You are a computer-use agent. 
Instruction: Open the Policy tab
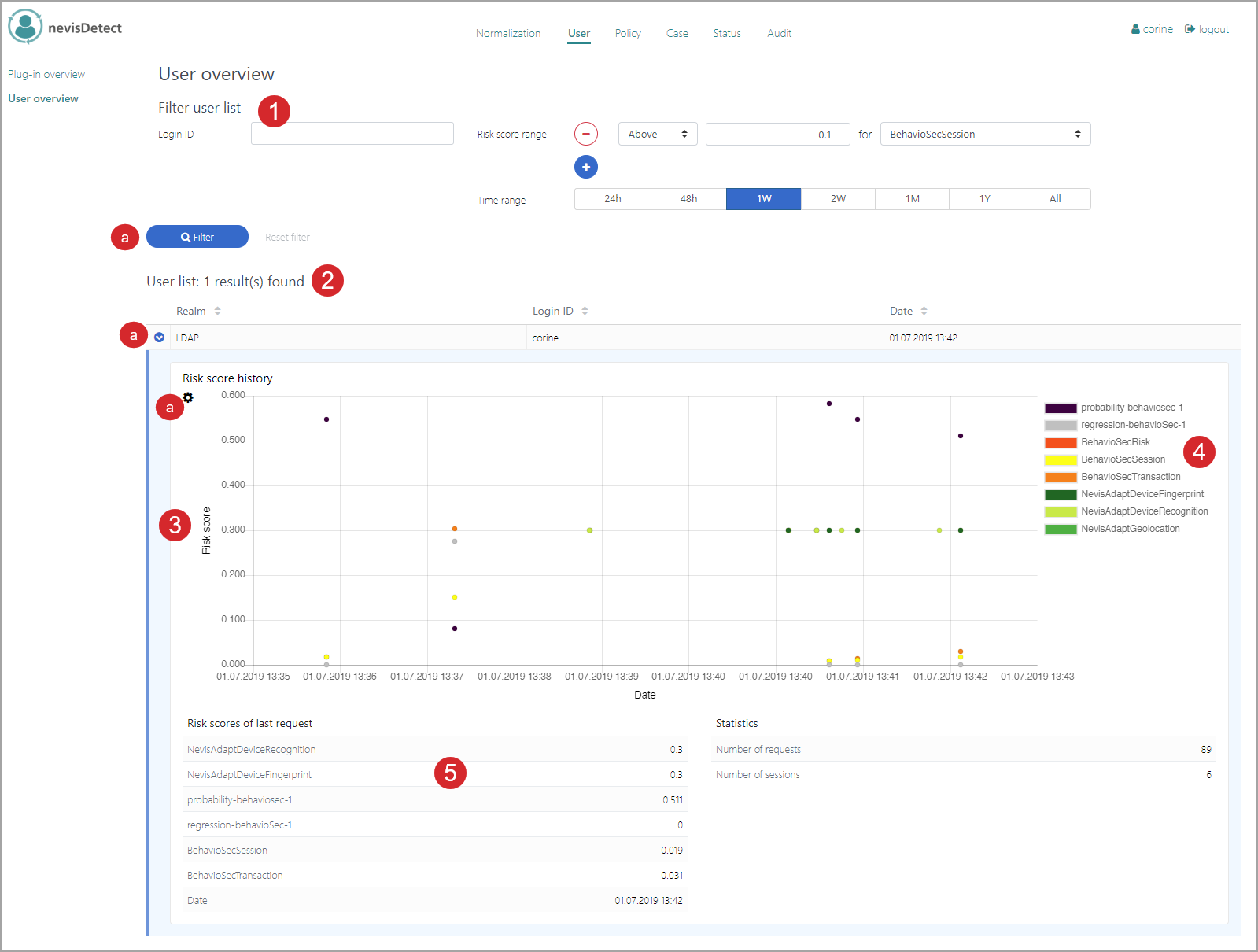click(x=628, y=33)
